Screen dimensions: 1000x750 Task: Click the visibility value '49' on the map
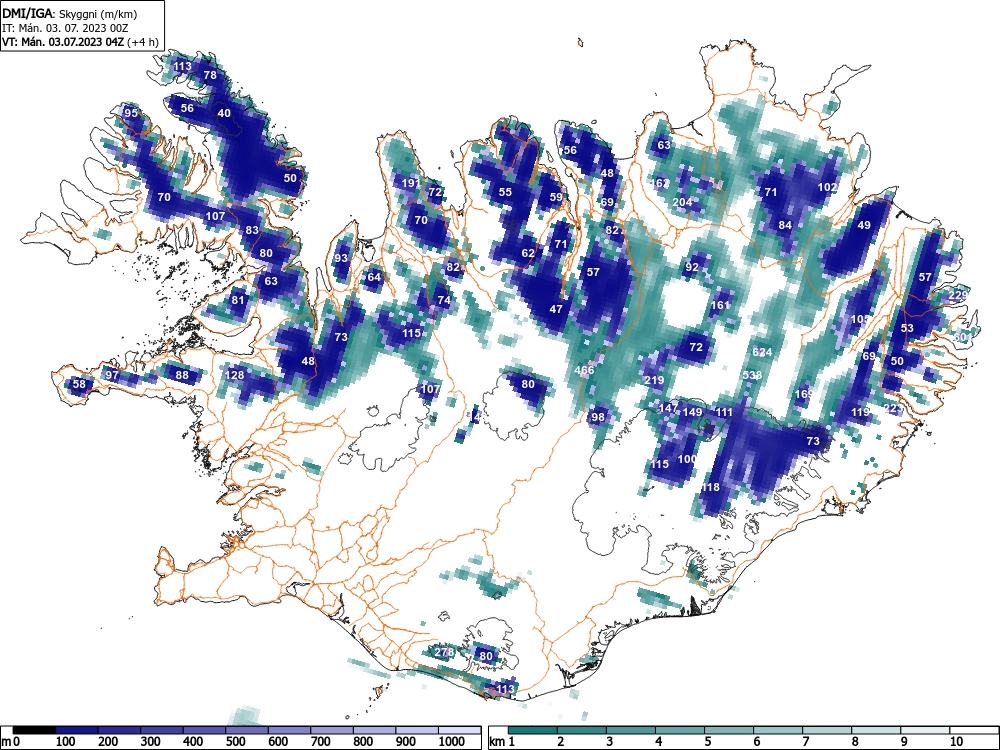coord(864,225)
